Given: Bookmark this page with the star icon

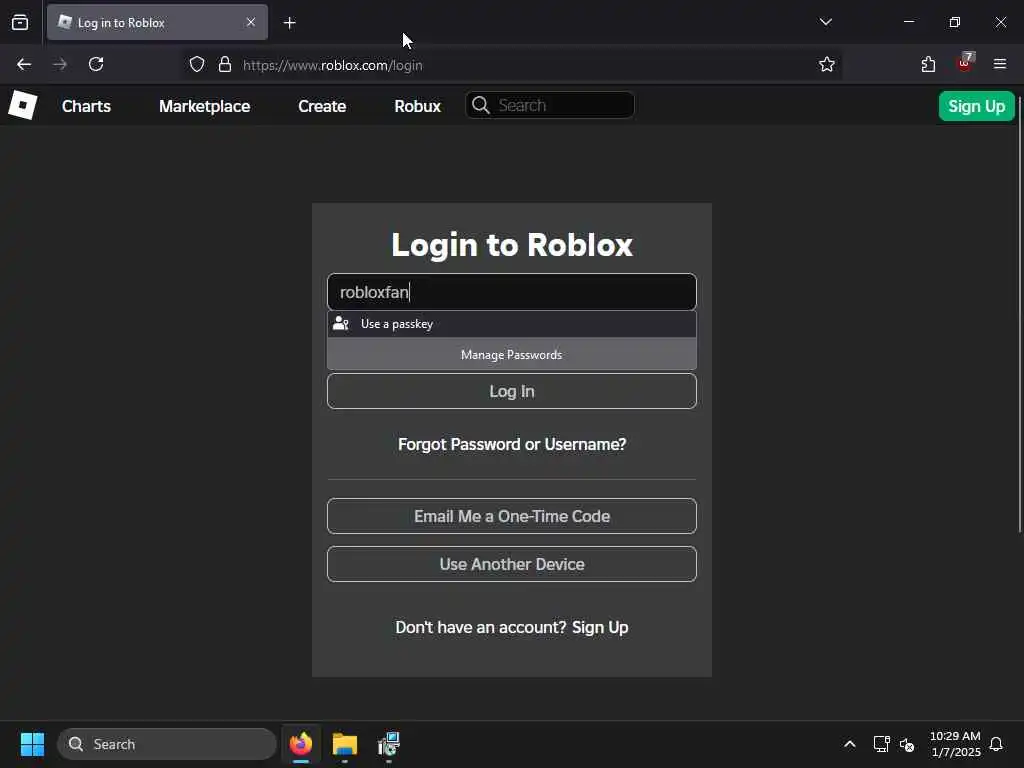Looking at the screenshot, I should coord(827,64).
